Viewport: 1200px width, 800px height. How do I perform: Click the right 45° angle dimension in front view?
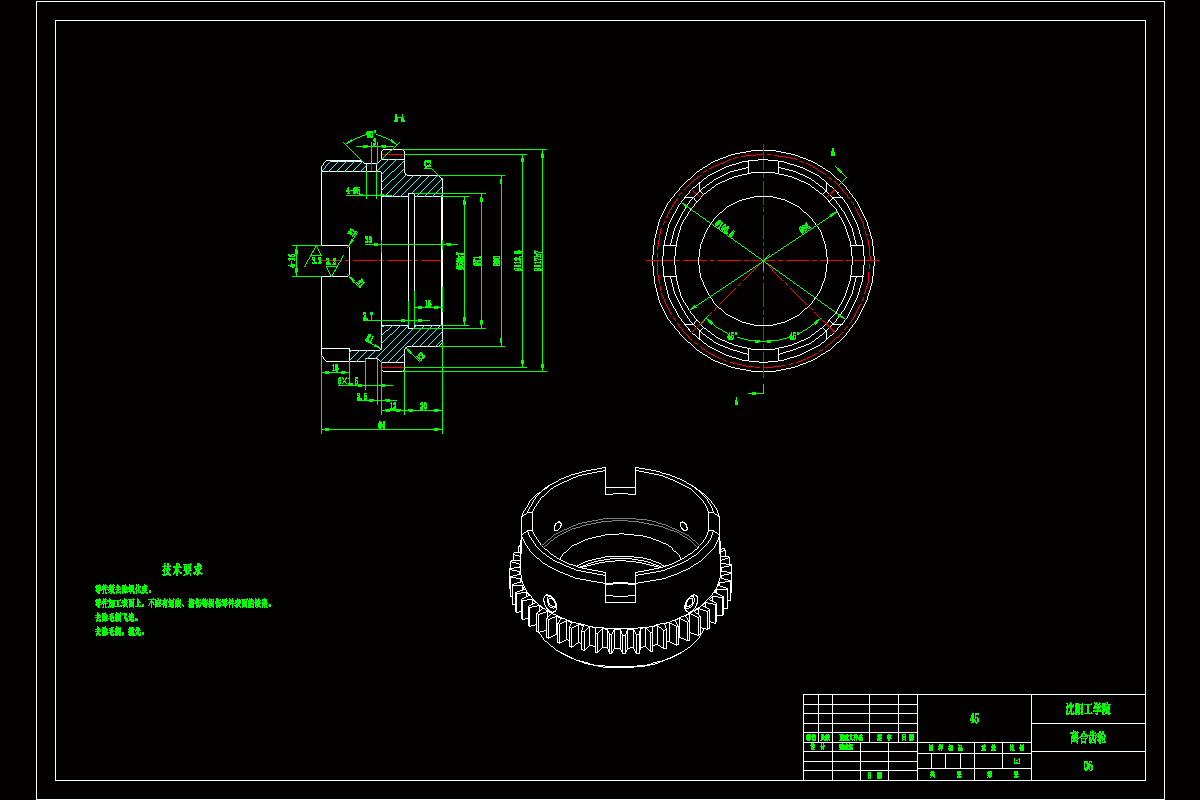coord(795,336)
